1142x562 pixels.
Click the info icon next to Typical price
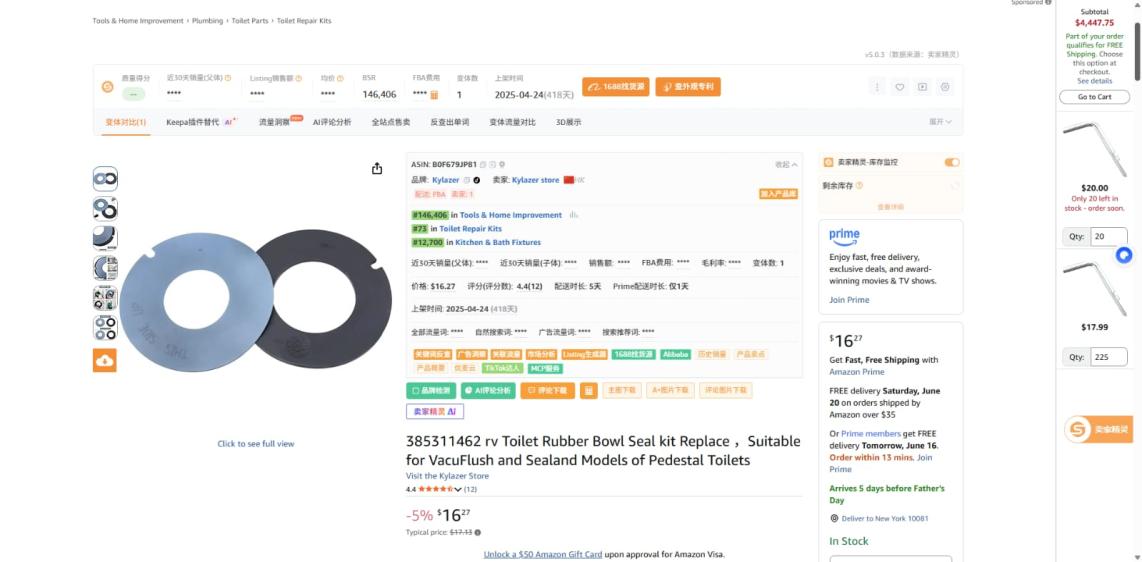pos(478,532)
